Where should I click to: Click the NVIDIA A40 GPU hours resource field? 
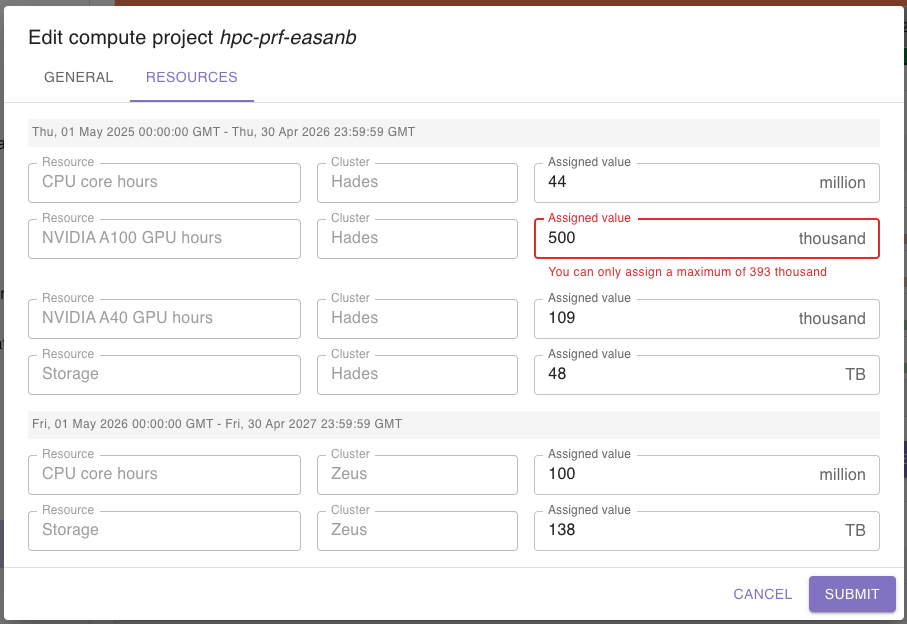click(x=164, y=319)
